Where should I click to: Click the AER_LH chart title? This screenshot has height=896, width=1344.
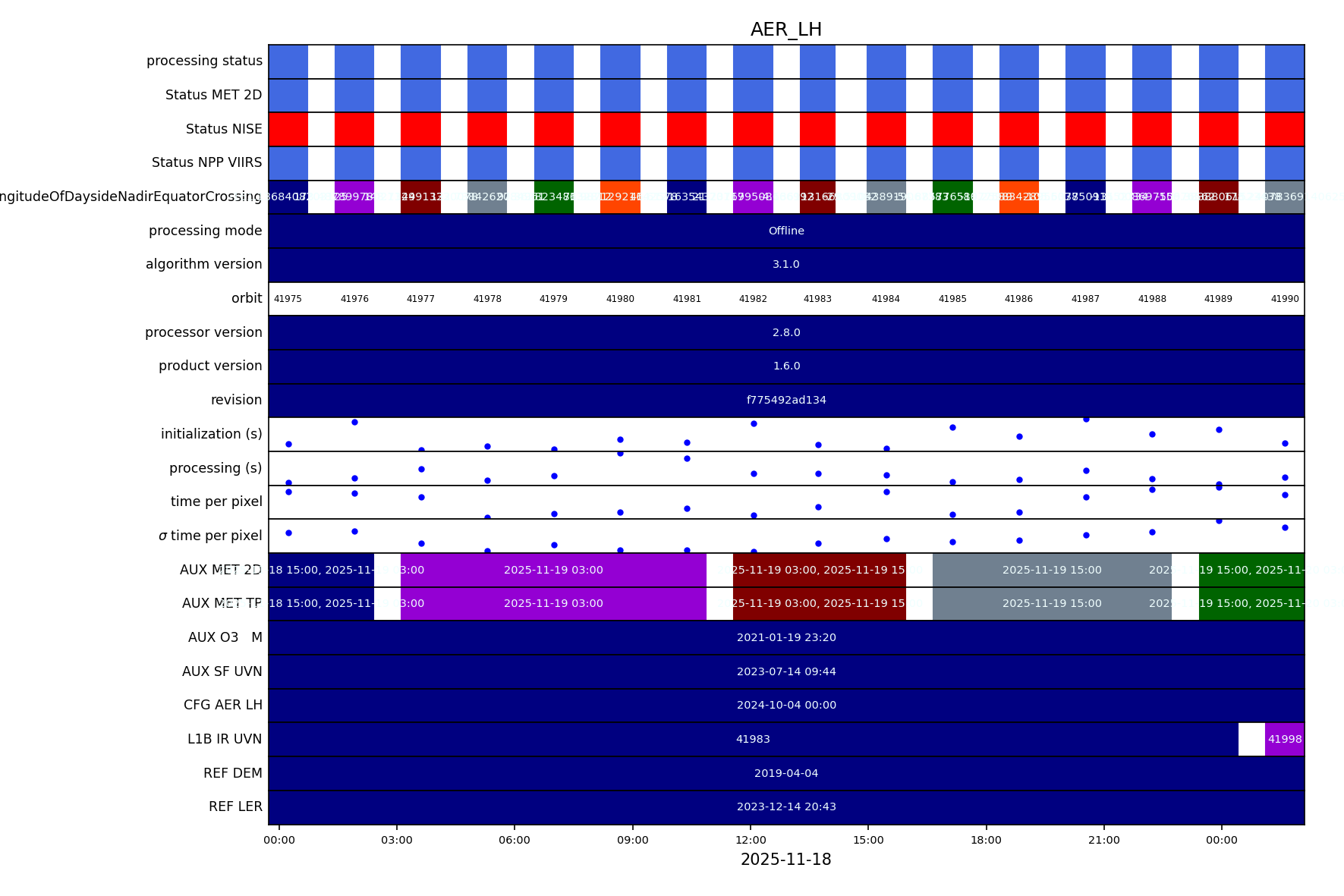point(785,30)
